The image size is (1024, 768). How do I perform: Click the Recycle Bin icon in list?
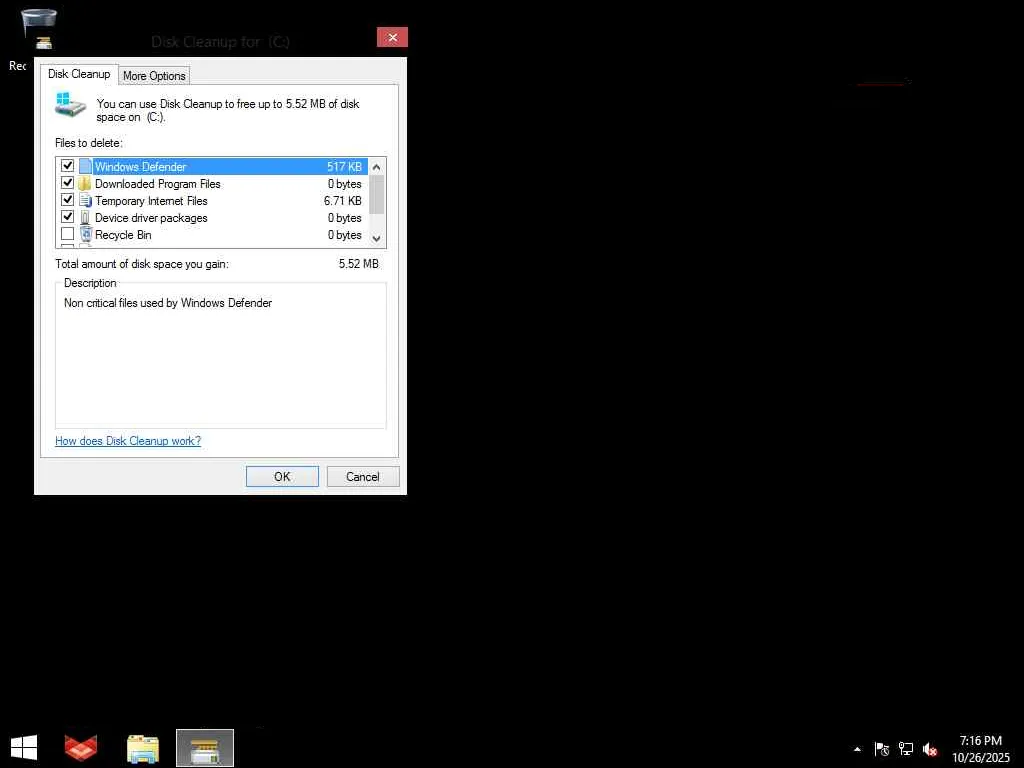[86, 234]
